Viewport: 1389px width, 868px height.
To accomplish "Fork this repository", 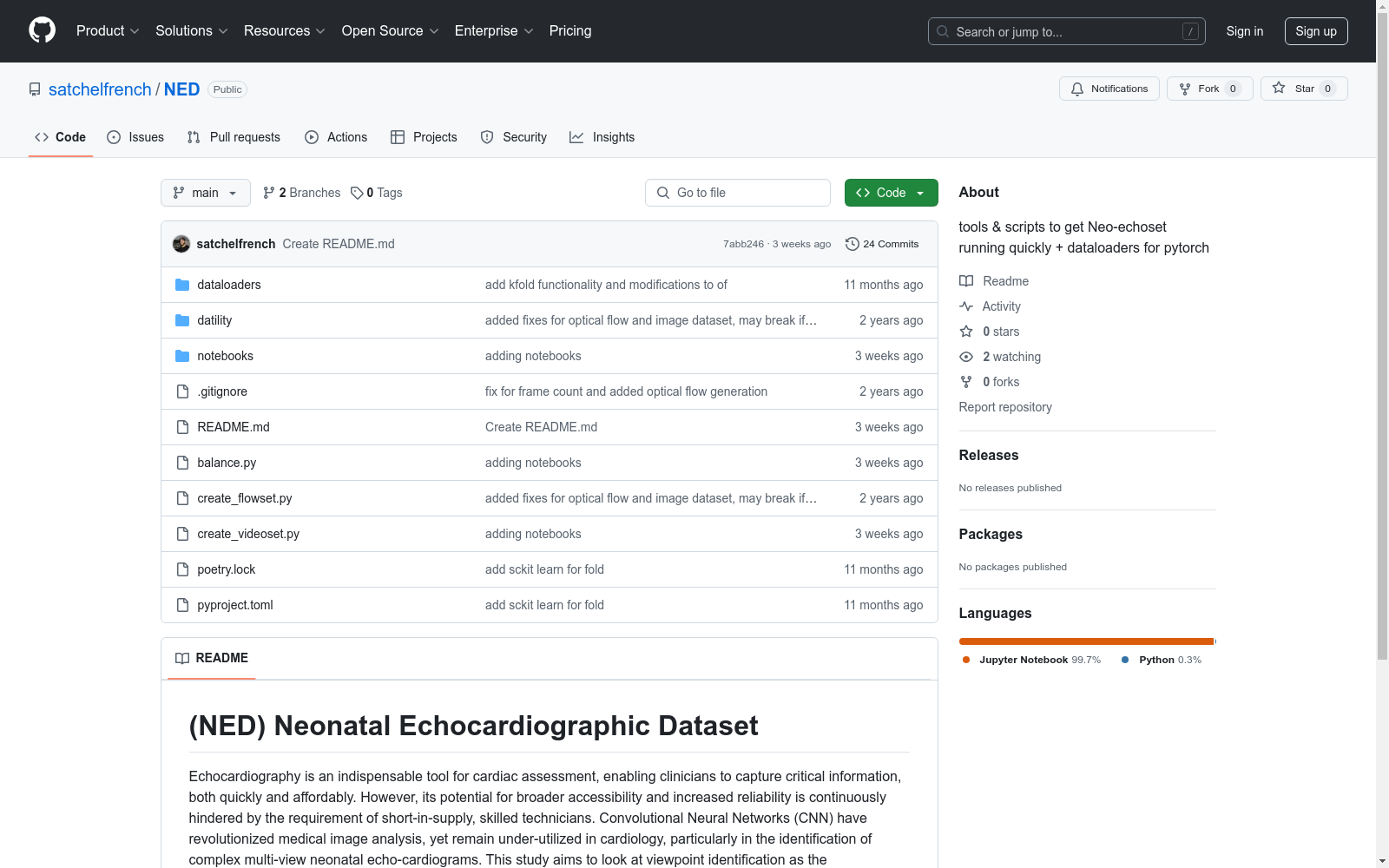I will [x=1210, y=89].
